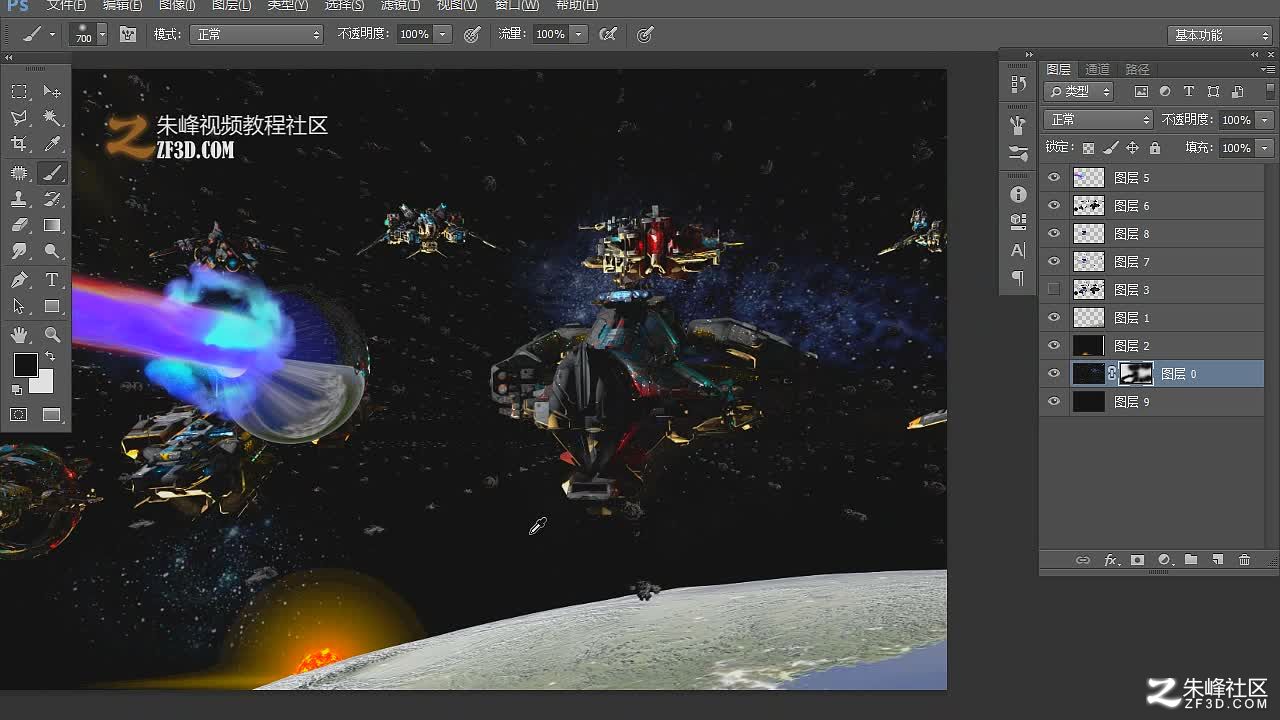This screenshot has width=1280, height=720.
Task: Open the workspace switcher dropdown
Action: (x=1219, y=35)
